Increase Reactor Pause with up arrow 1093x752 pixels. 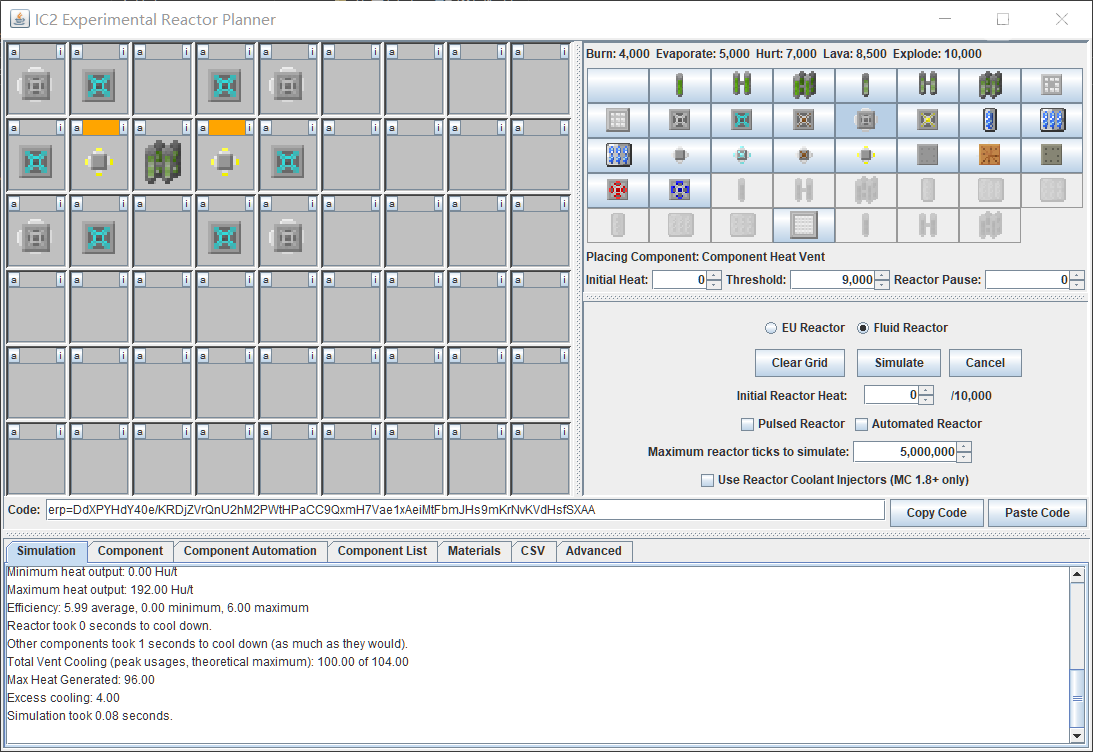(x=1077, y=275)
